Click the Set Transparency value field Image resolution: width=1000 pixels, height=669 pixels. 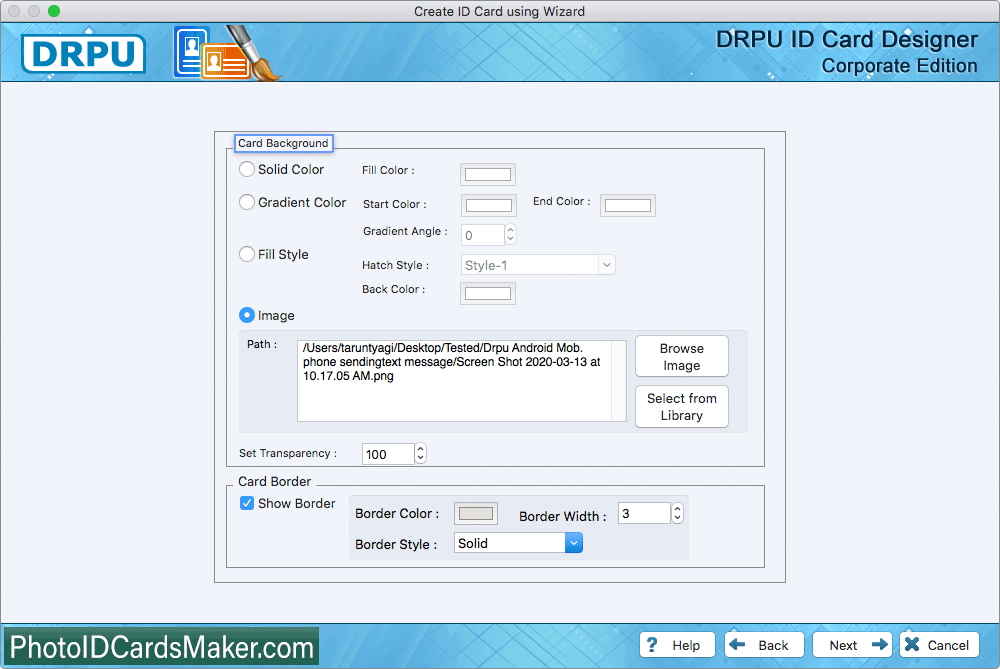click(x=388, y=453)
